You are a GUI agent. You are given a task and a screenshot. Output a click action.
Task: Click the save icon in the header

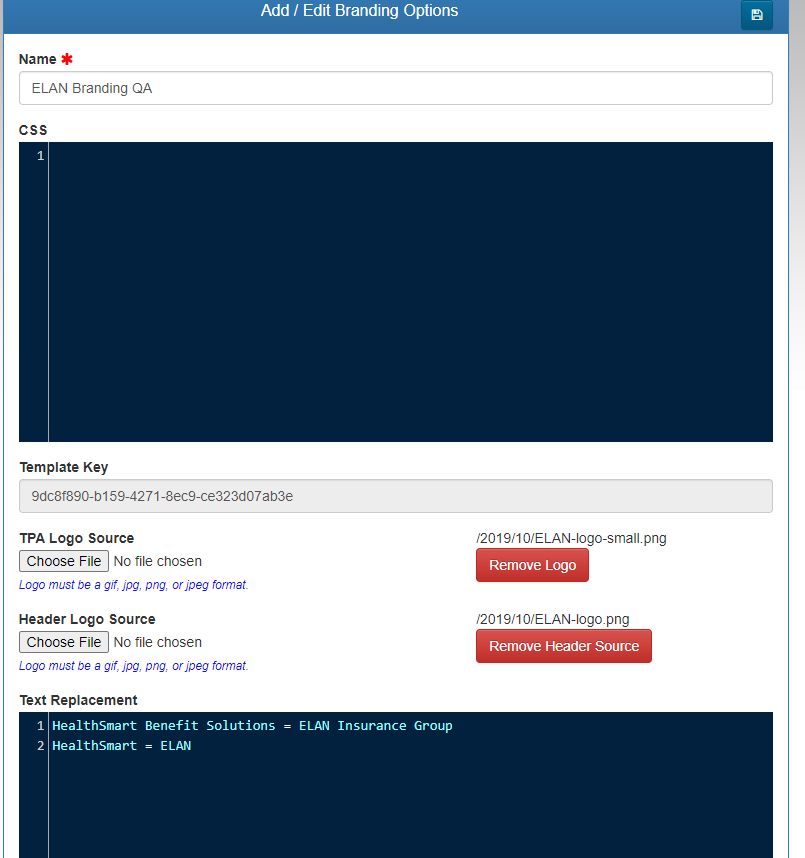[x=756, y=15]
